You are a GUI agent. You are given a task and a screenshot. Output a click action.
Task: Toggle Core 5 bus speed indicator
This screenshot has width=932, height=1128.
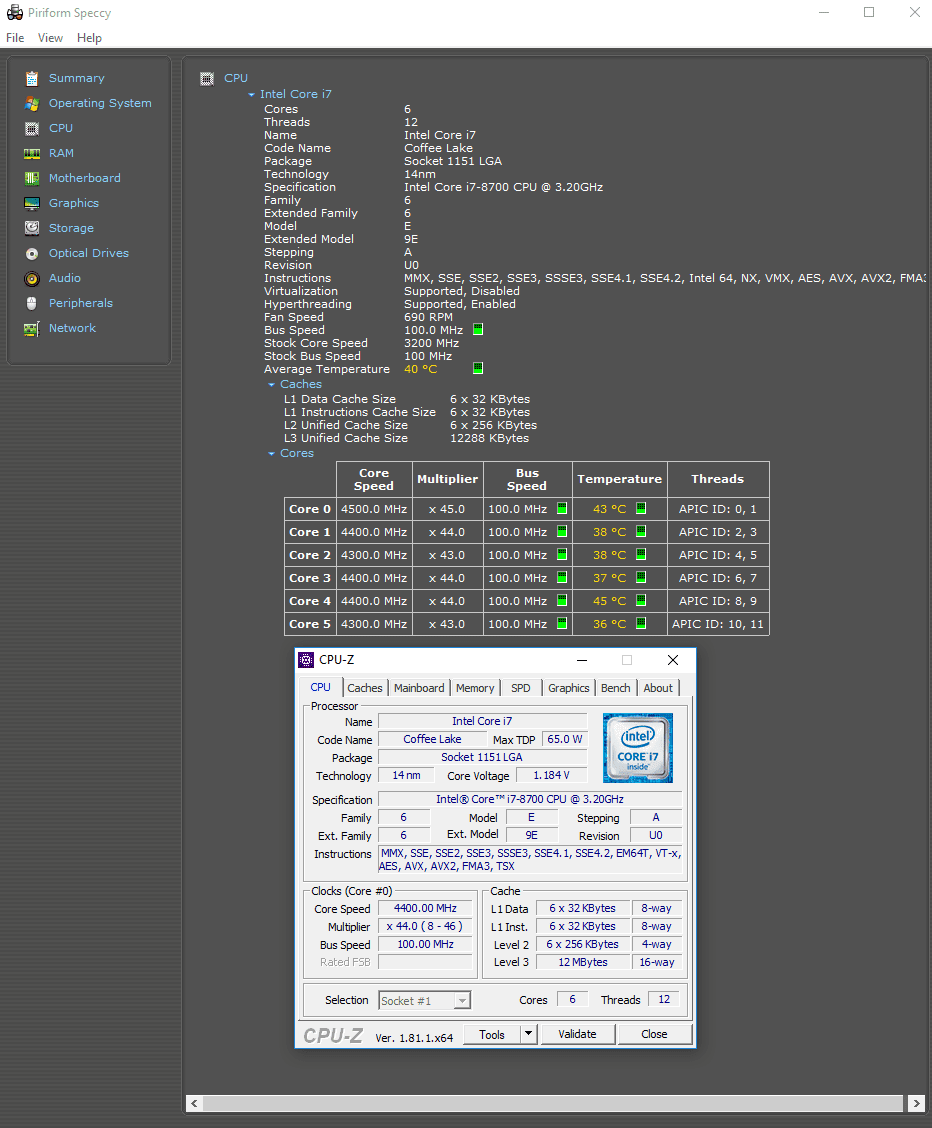[562, 623]
